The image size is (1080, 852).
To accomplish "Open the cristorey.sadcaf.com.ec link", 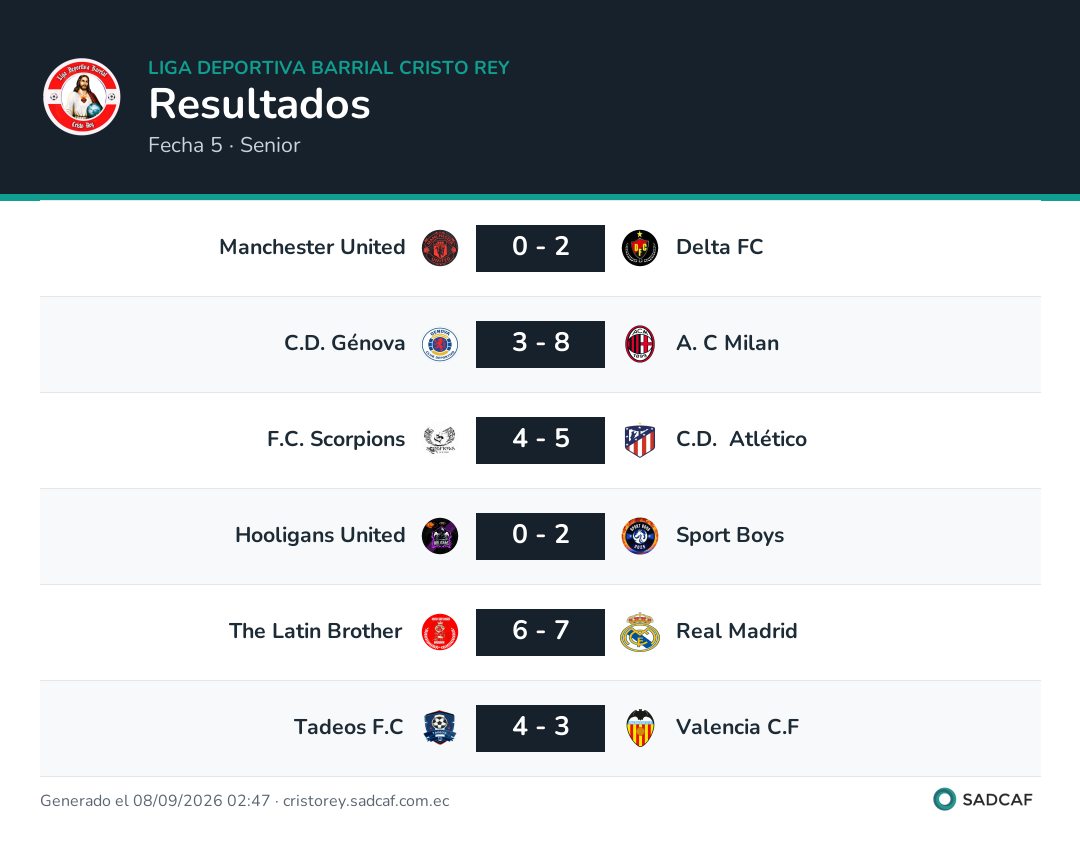I will (366, 800).
